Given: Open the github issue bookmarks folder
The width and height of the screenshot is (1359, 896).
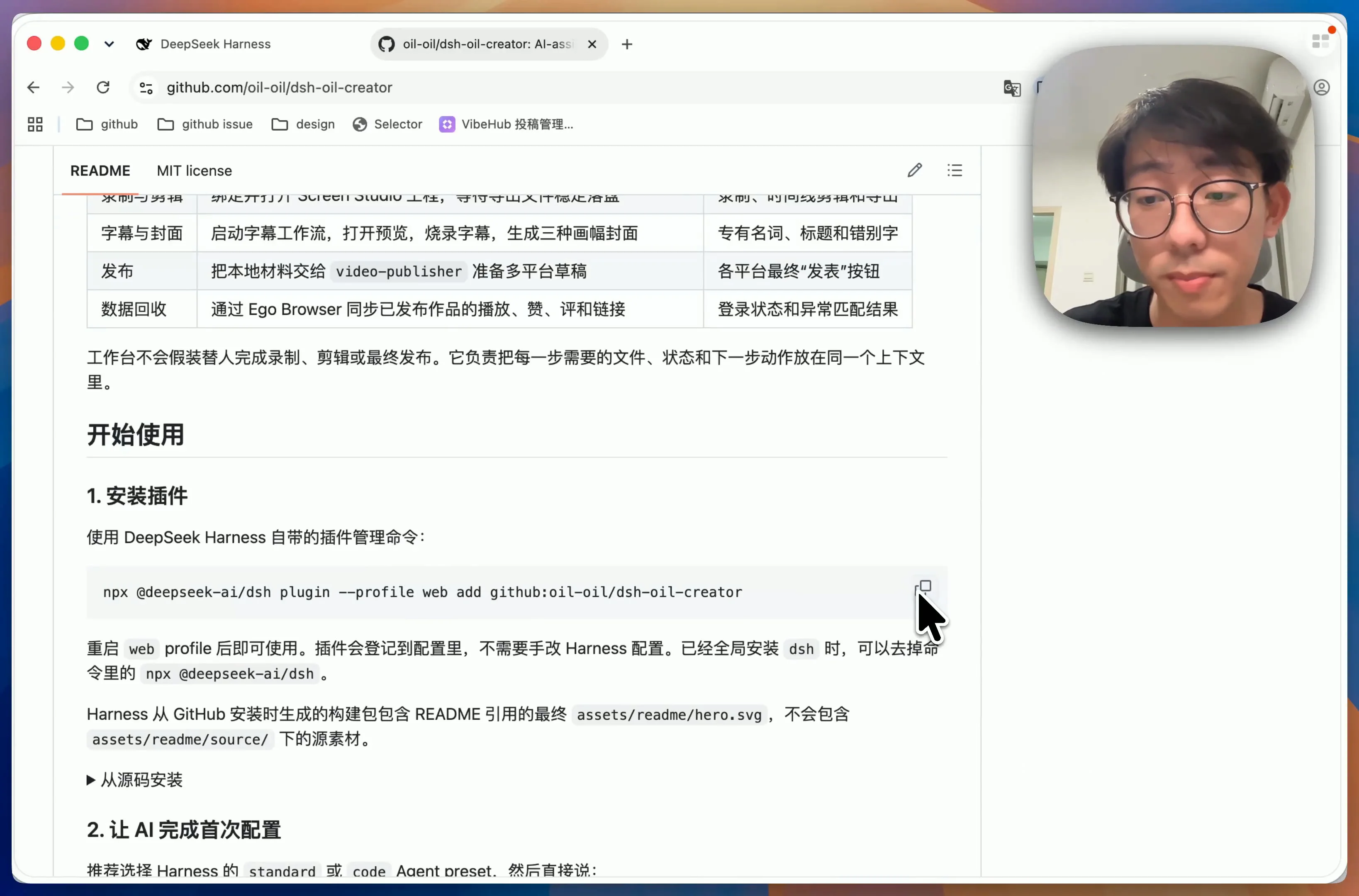Looking at the screenshot, I should [x=205, y=124].
